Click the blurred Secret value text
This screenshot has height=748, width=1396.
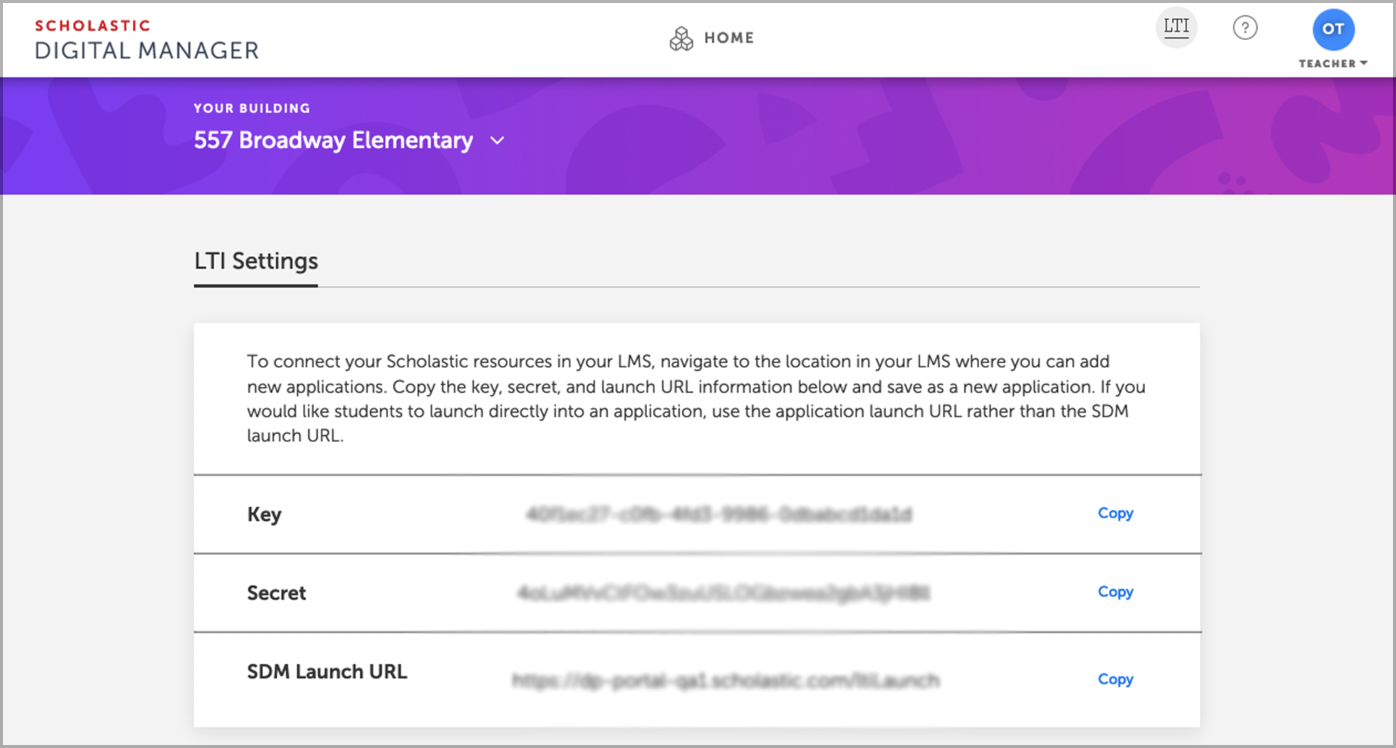[x=723, y=593]
